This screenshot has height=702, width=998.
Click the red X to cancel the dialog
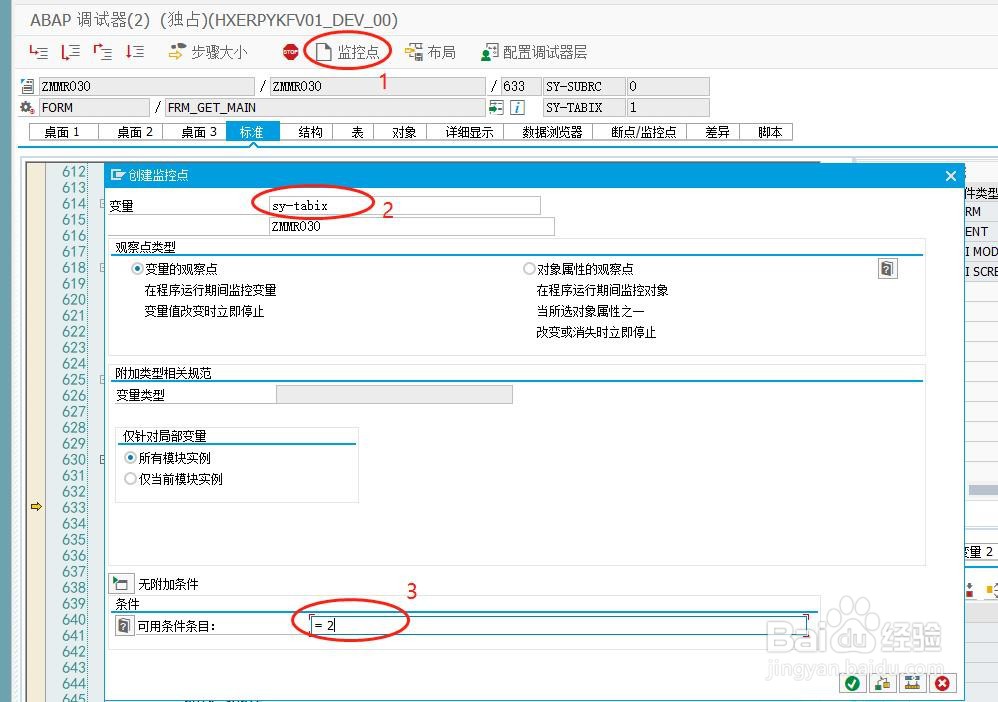(941, 683)
